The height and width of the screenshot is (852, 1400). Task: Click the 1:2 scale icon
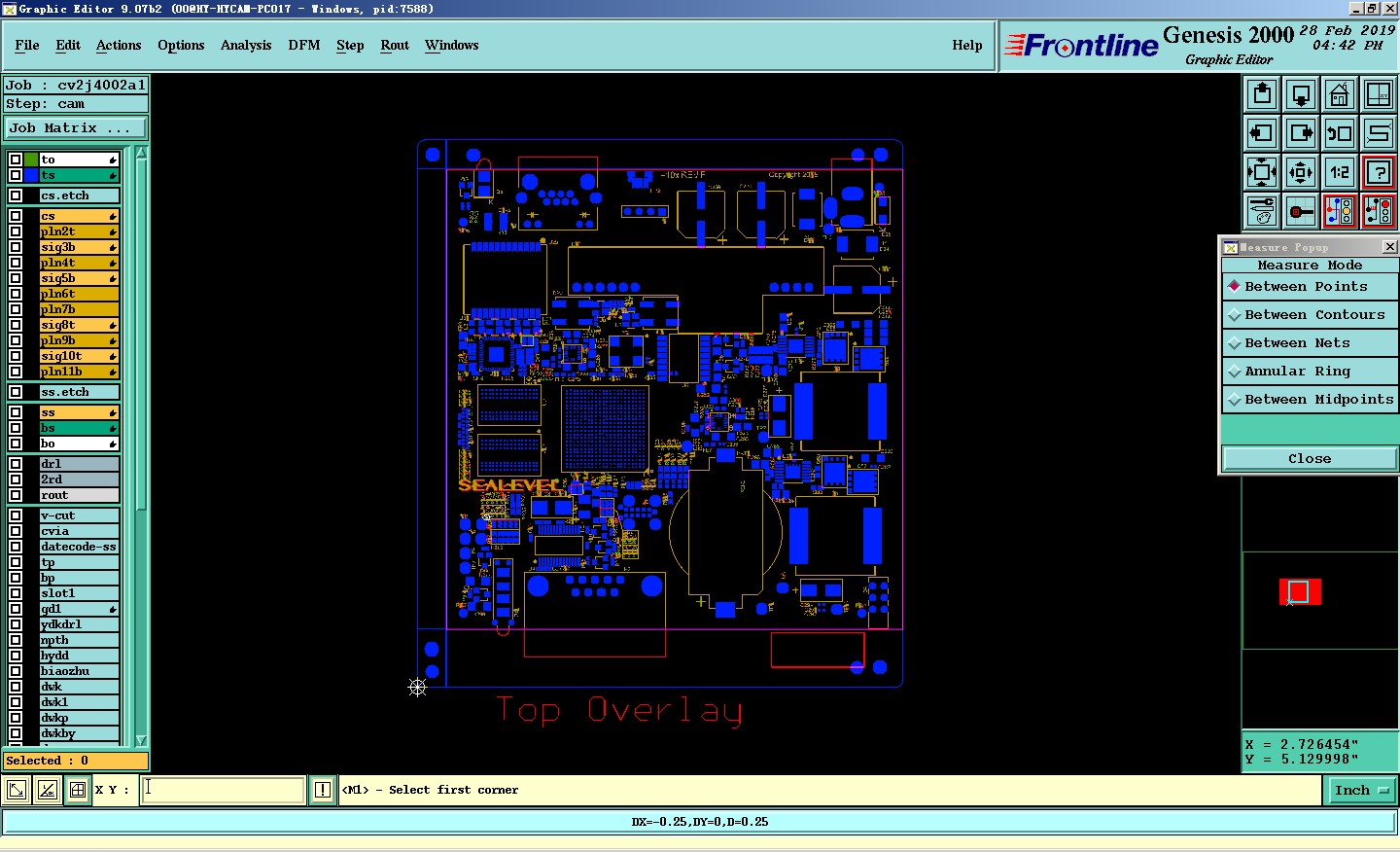tap(1340, 172)
